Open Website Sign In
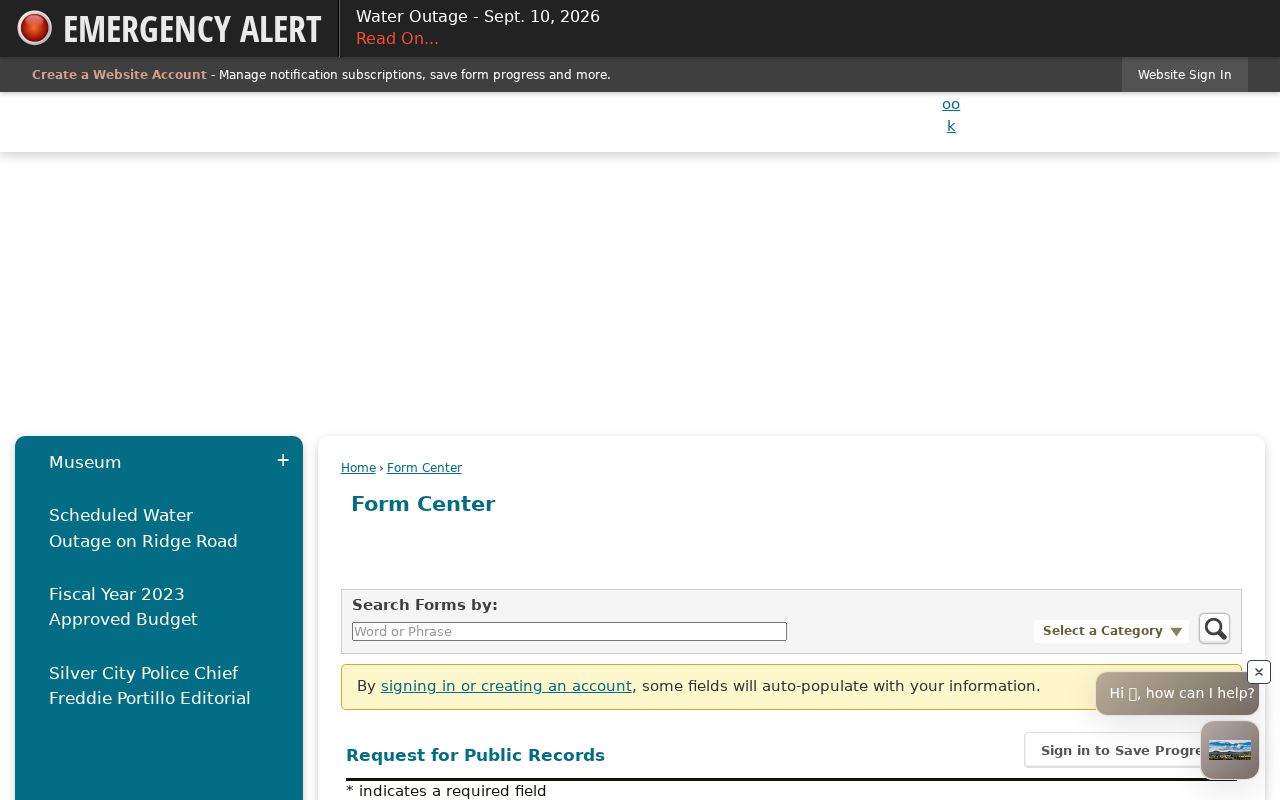 pyautogui.click(x=1184, y=75)
